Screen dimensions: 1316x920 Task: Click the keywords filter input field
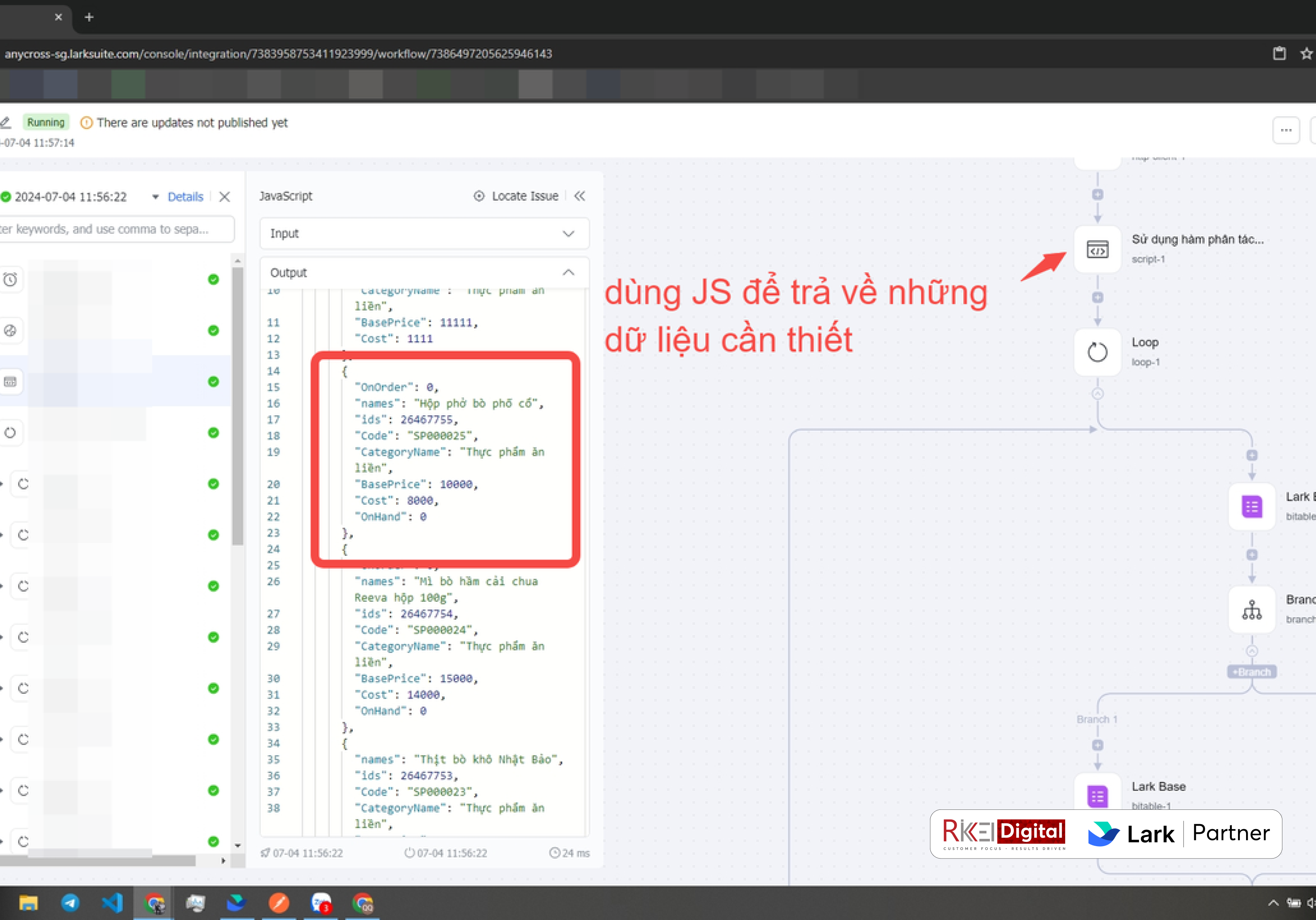coord(115,230)
